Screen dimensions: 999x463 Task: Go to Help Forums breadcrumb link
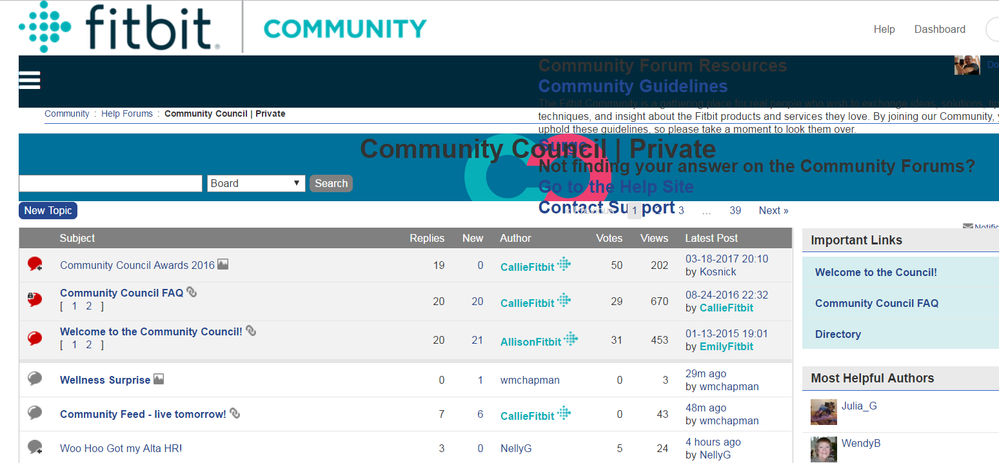[127, 114]
